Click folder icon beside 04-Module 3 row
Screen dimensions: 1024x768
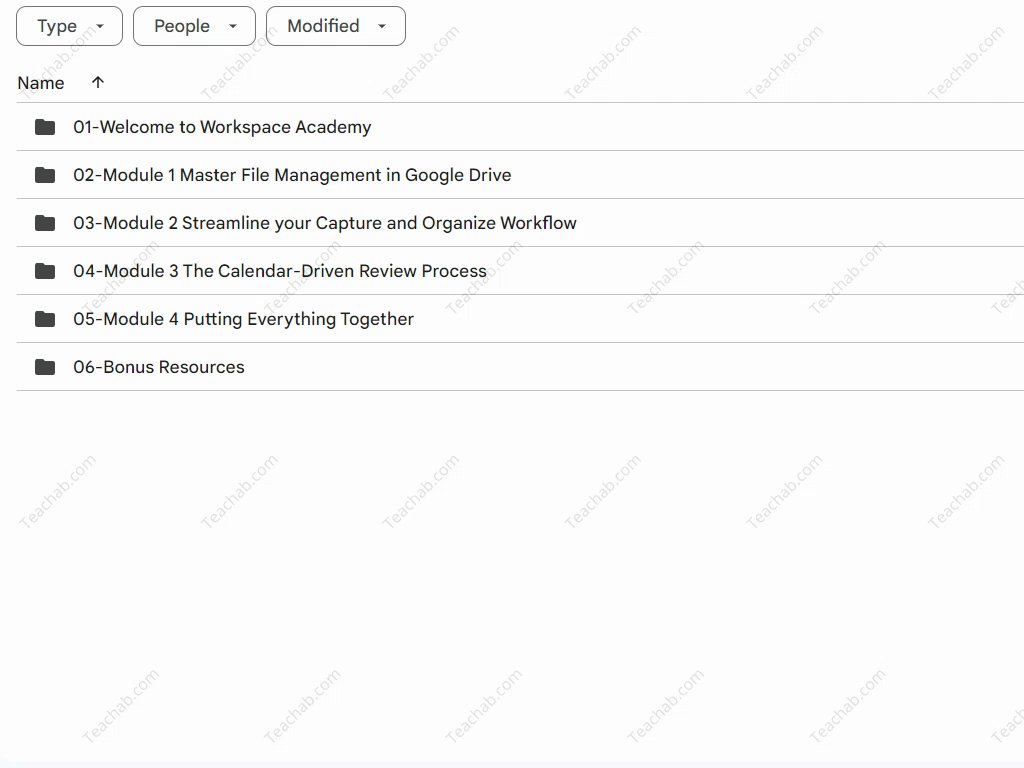[45, 271]
